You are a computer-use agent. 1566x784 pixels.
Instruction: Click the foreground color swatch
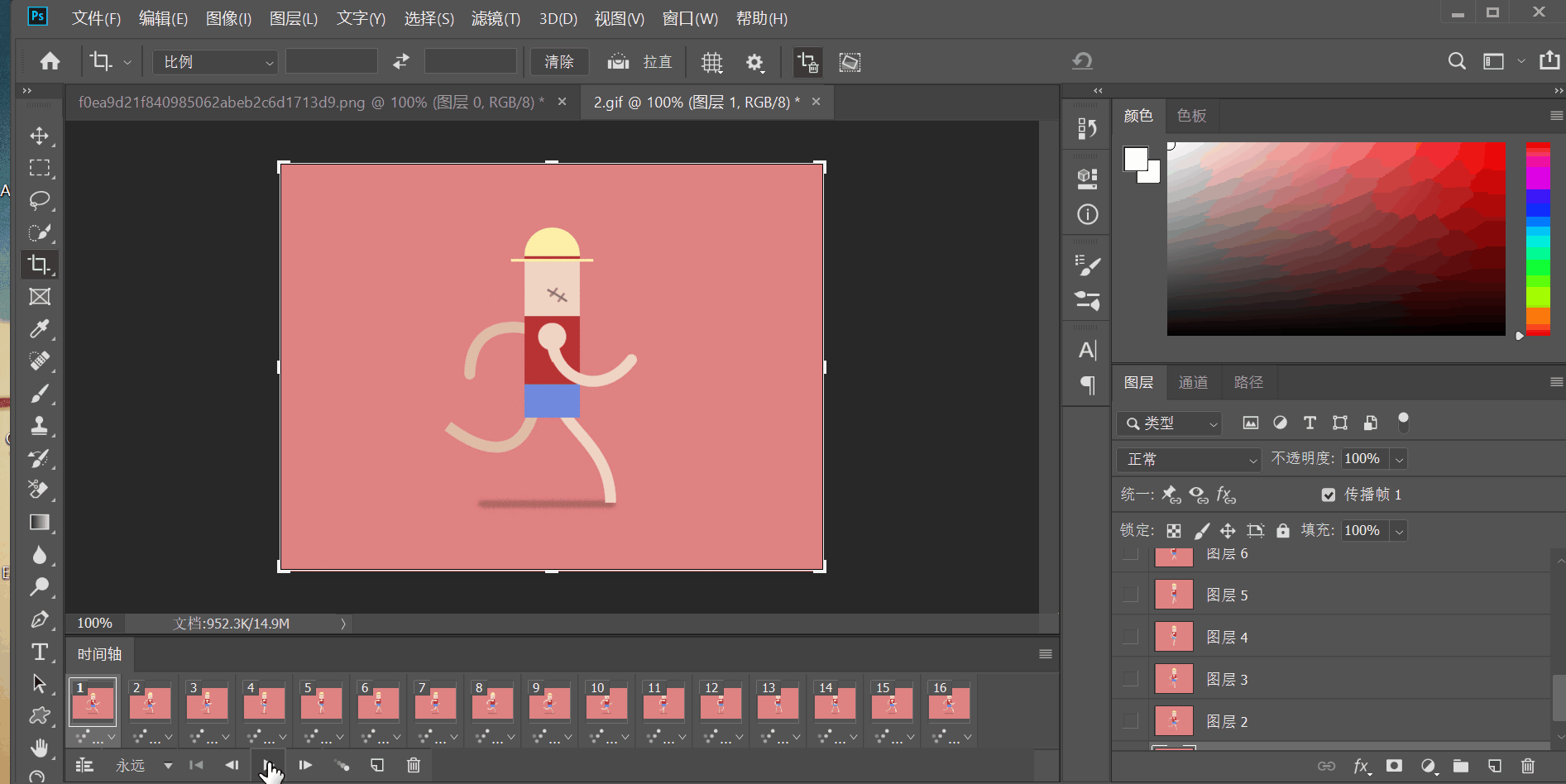(1135, 158)
